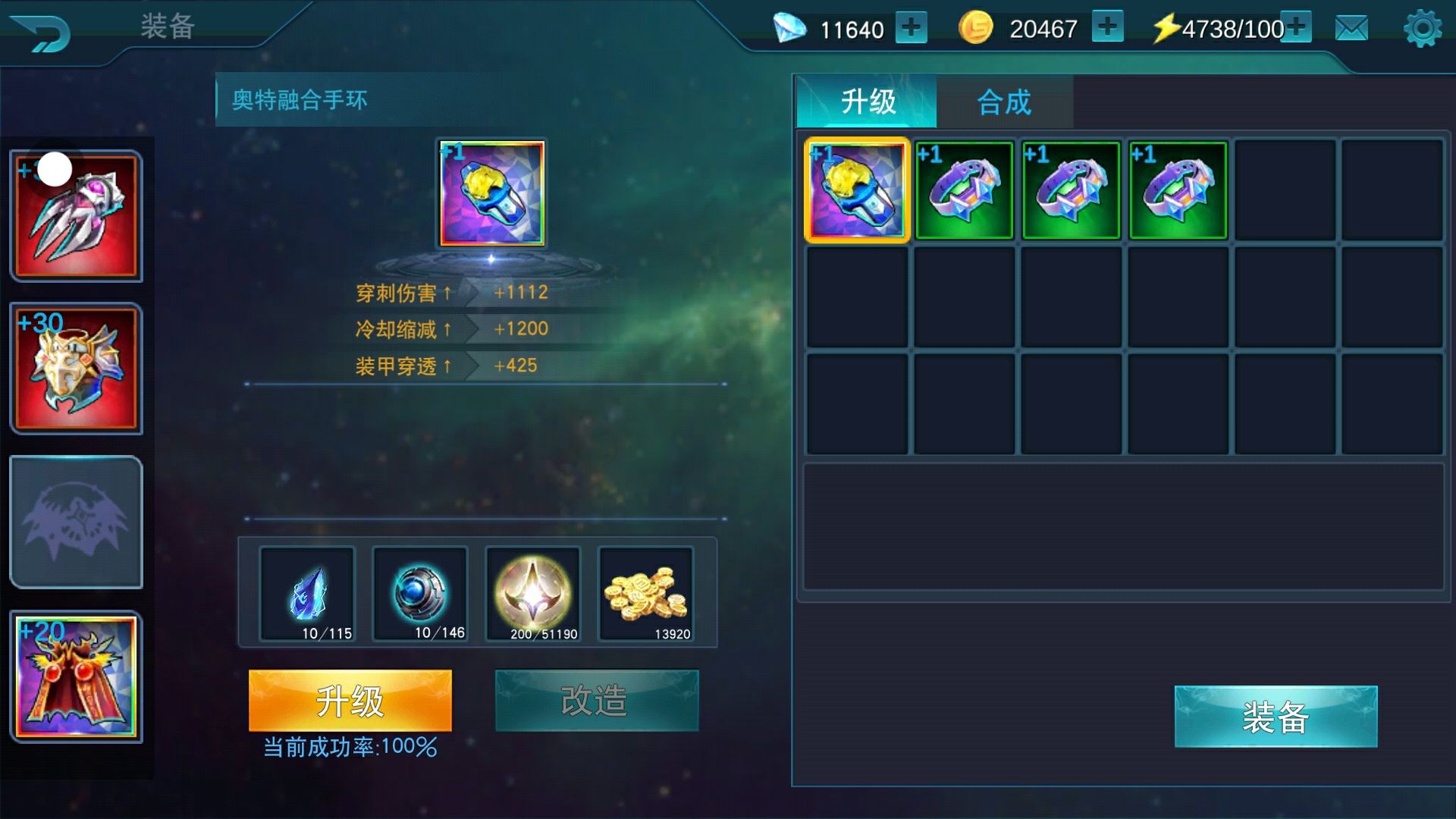Select the second green bracelet item
Screen dimensions: 1456x819
(x=1071, y=190)
